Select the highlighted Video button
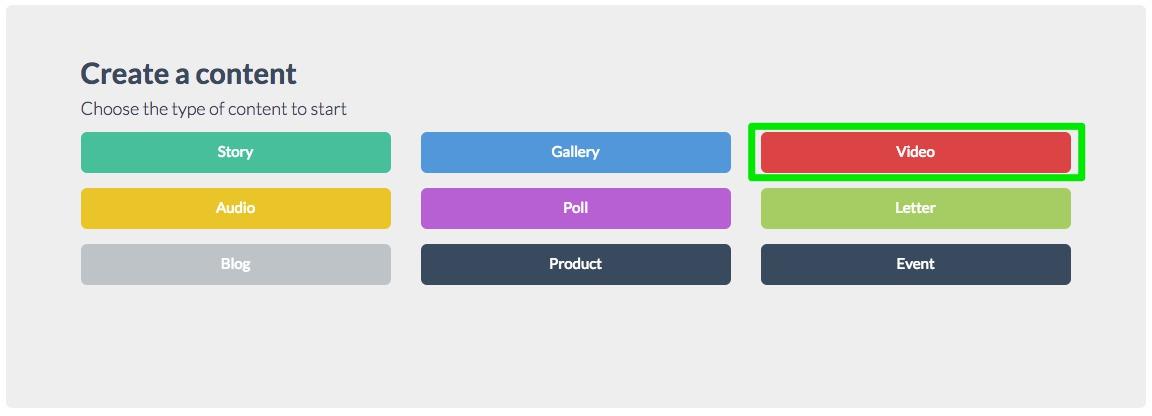The image size is (1152, 416). tap(915, 152)
